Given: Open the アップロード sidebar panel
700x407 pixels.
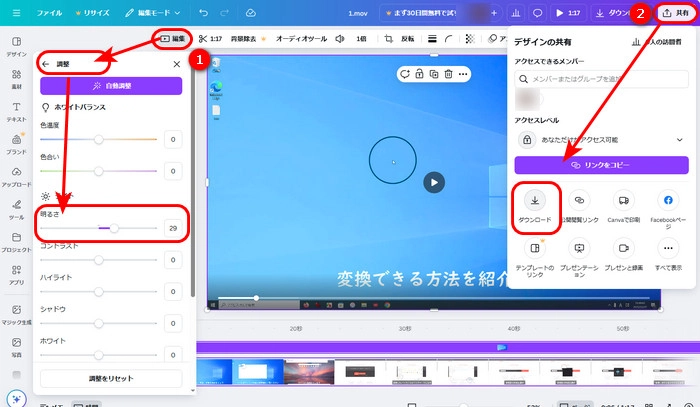Looking at the screenshot, I should point(17,177).
